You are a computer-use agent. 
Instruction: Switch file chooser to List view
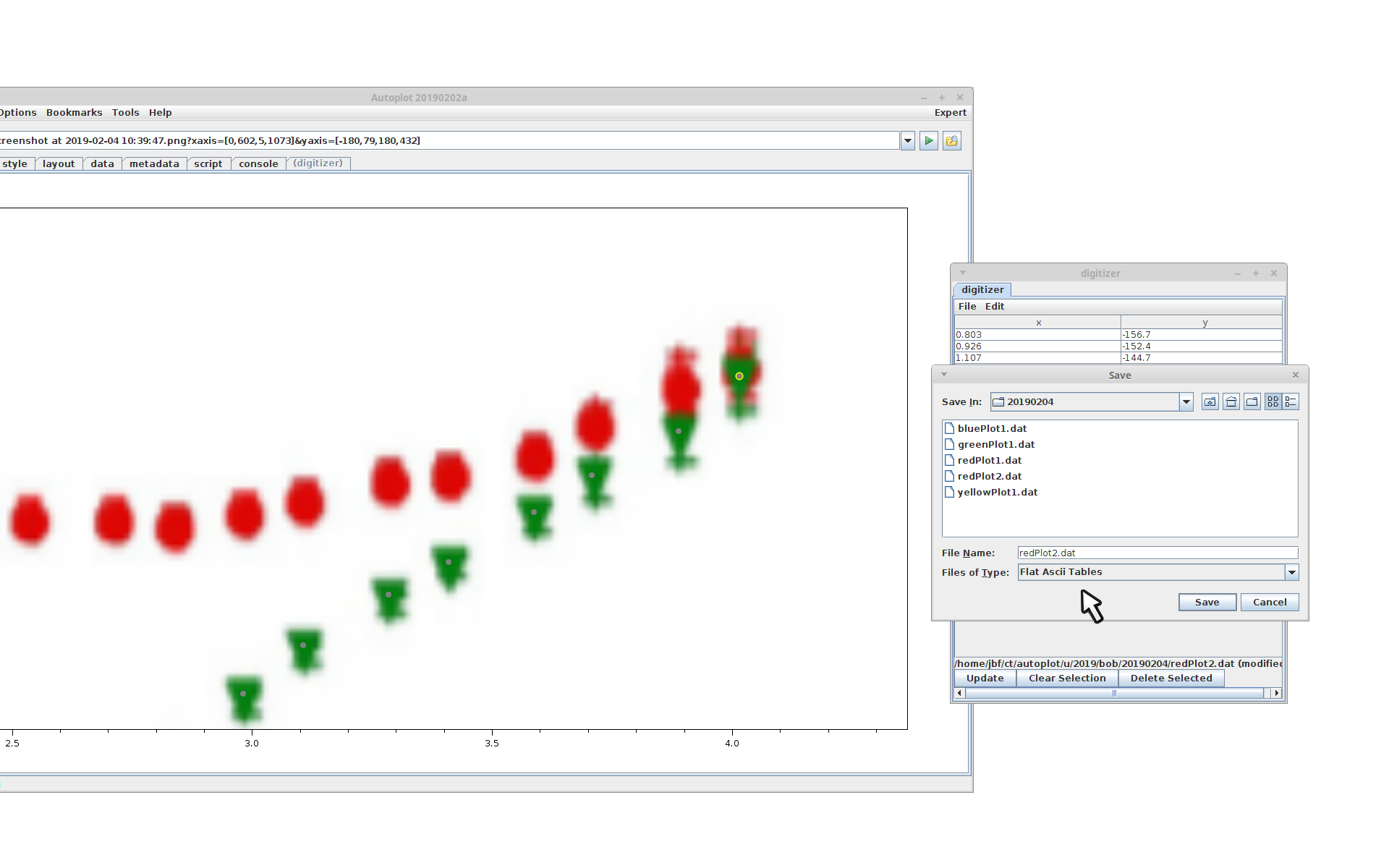point(1273,402)
